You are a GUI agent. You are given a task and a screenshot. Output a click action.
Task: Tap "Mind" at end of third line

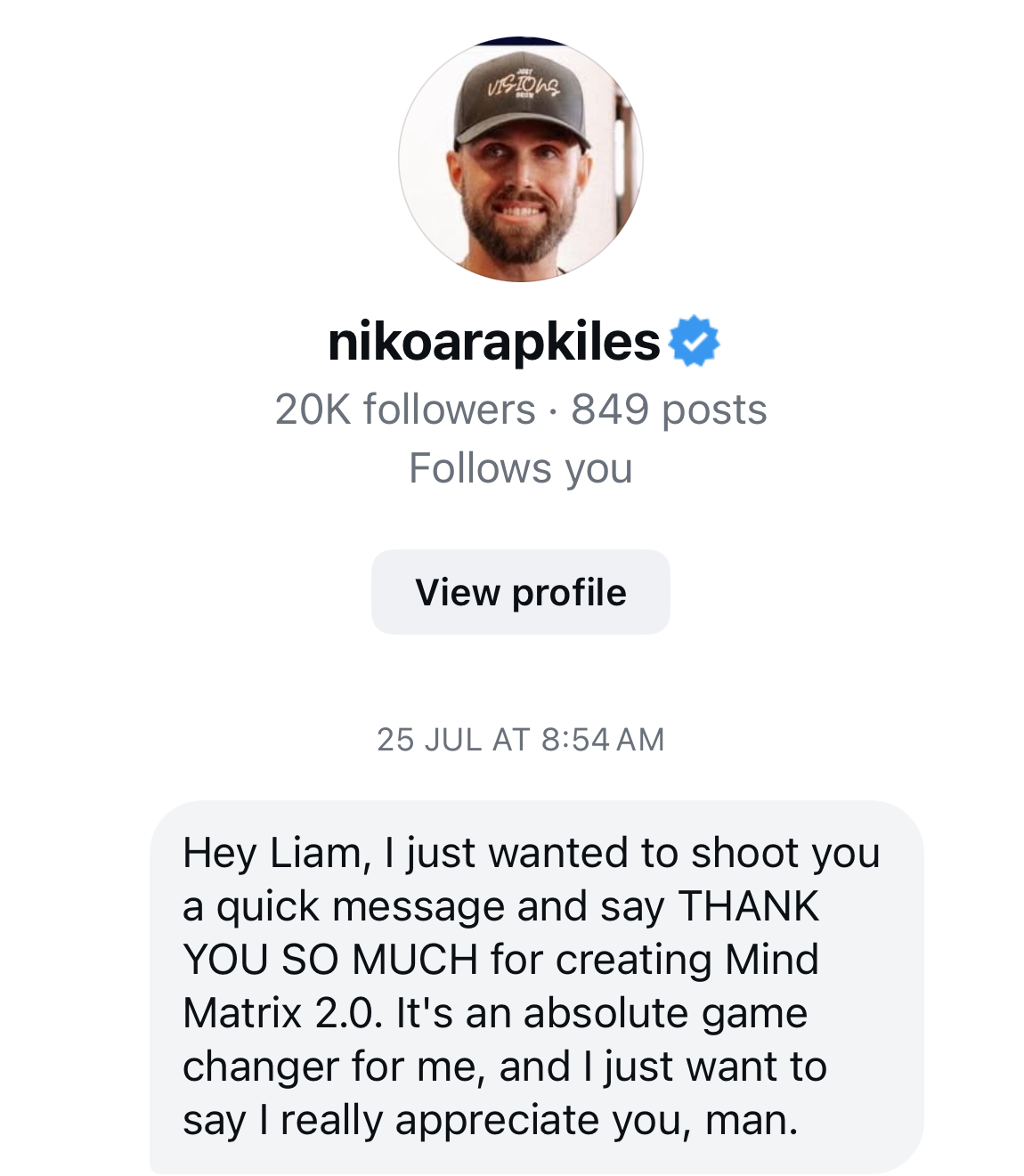pyautogui.click(x=771, y=960)
